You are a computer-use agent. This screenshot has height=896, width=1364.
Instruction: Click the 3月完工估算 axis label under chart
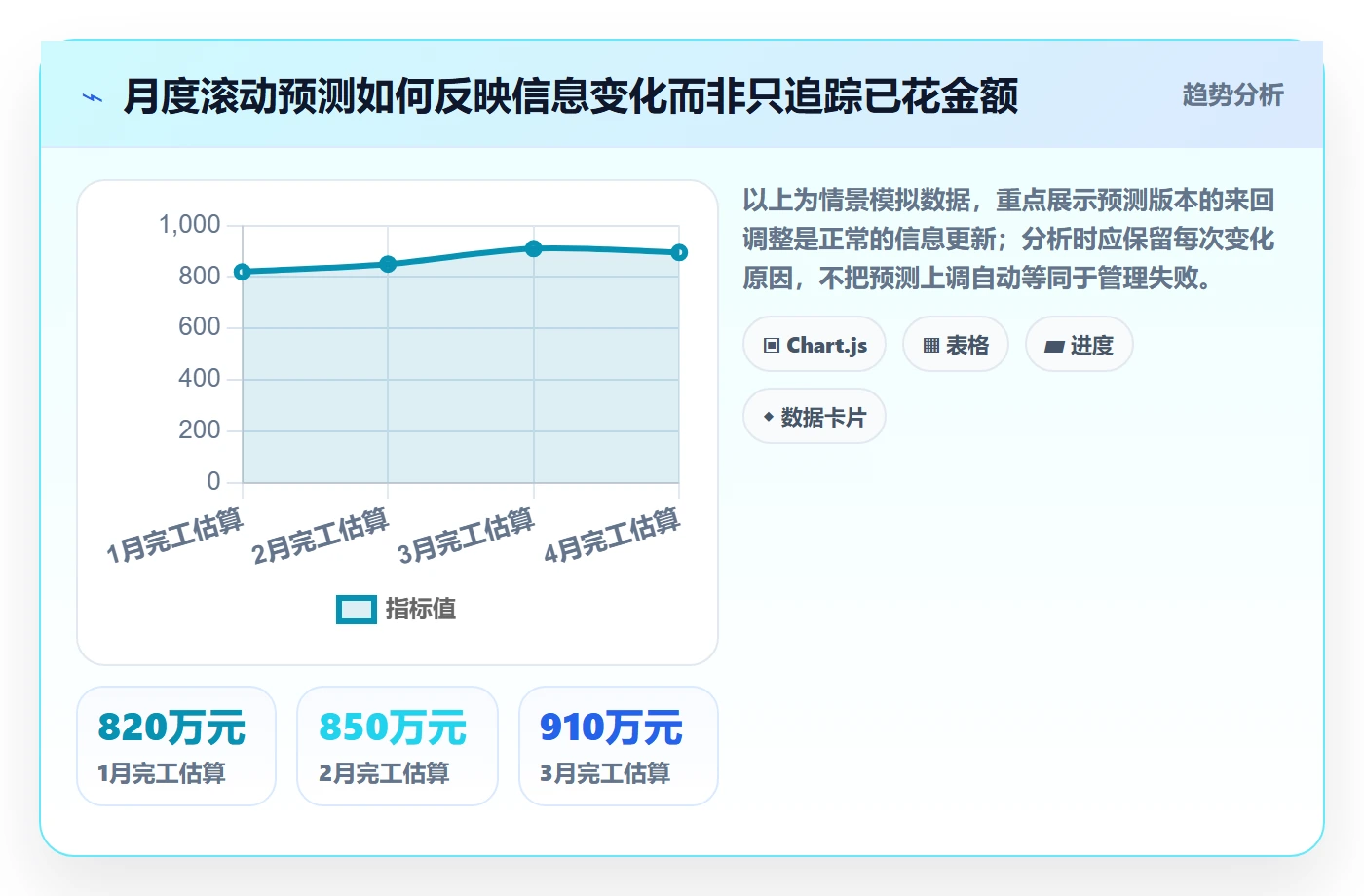(x=466, y=537)
